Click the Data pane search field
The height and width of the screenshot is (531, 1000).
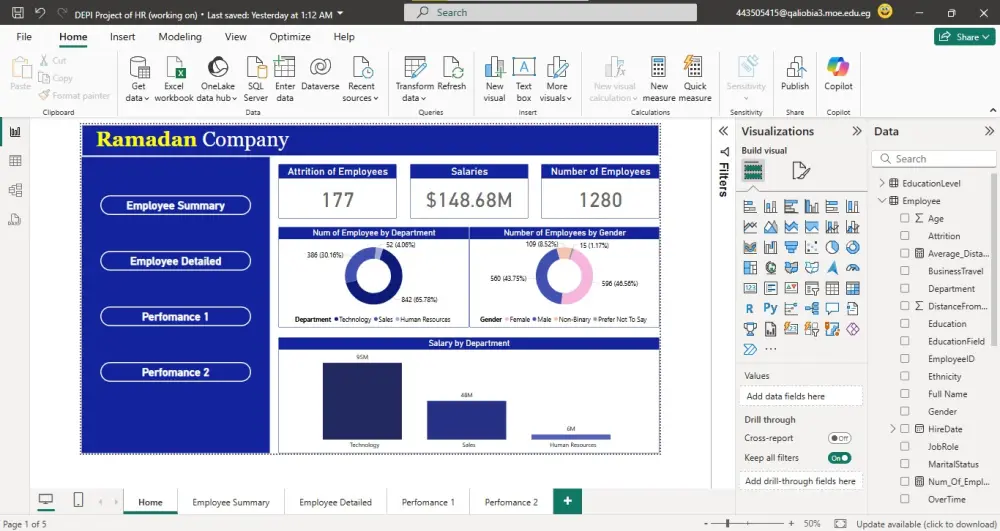pyautogui.click(x=933, y=159)
